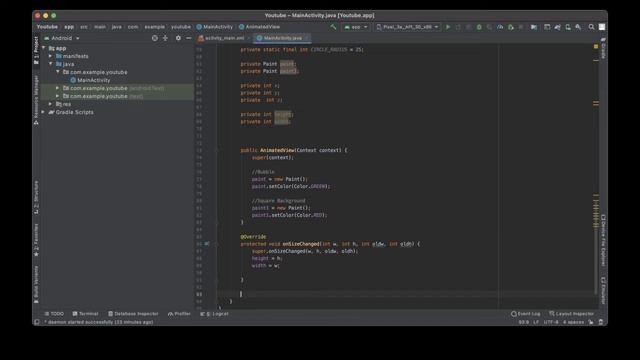The width and height of the screenshot is (640, 360).
Task: Open the Event Log
Action: 526,314
